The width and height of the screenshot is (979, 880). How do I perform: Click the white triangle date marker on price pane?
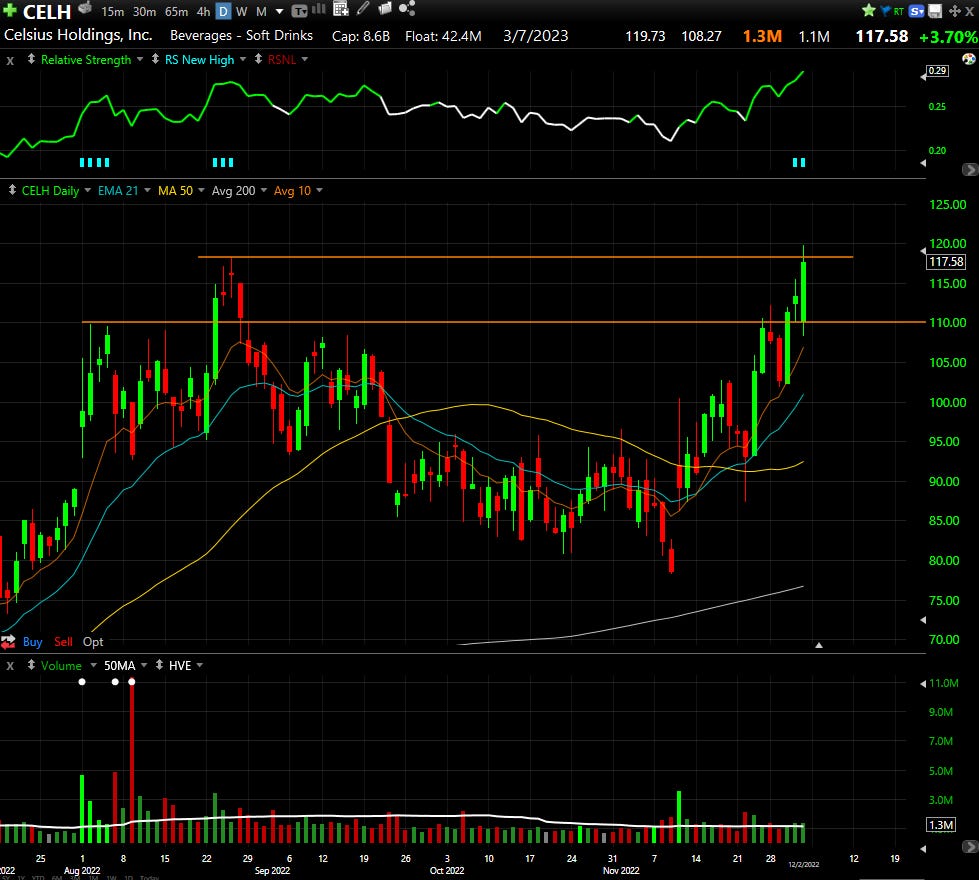click(x=819, y=645)
